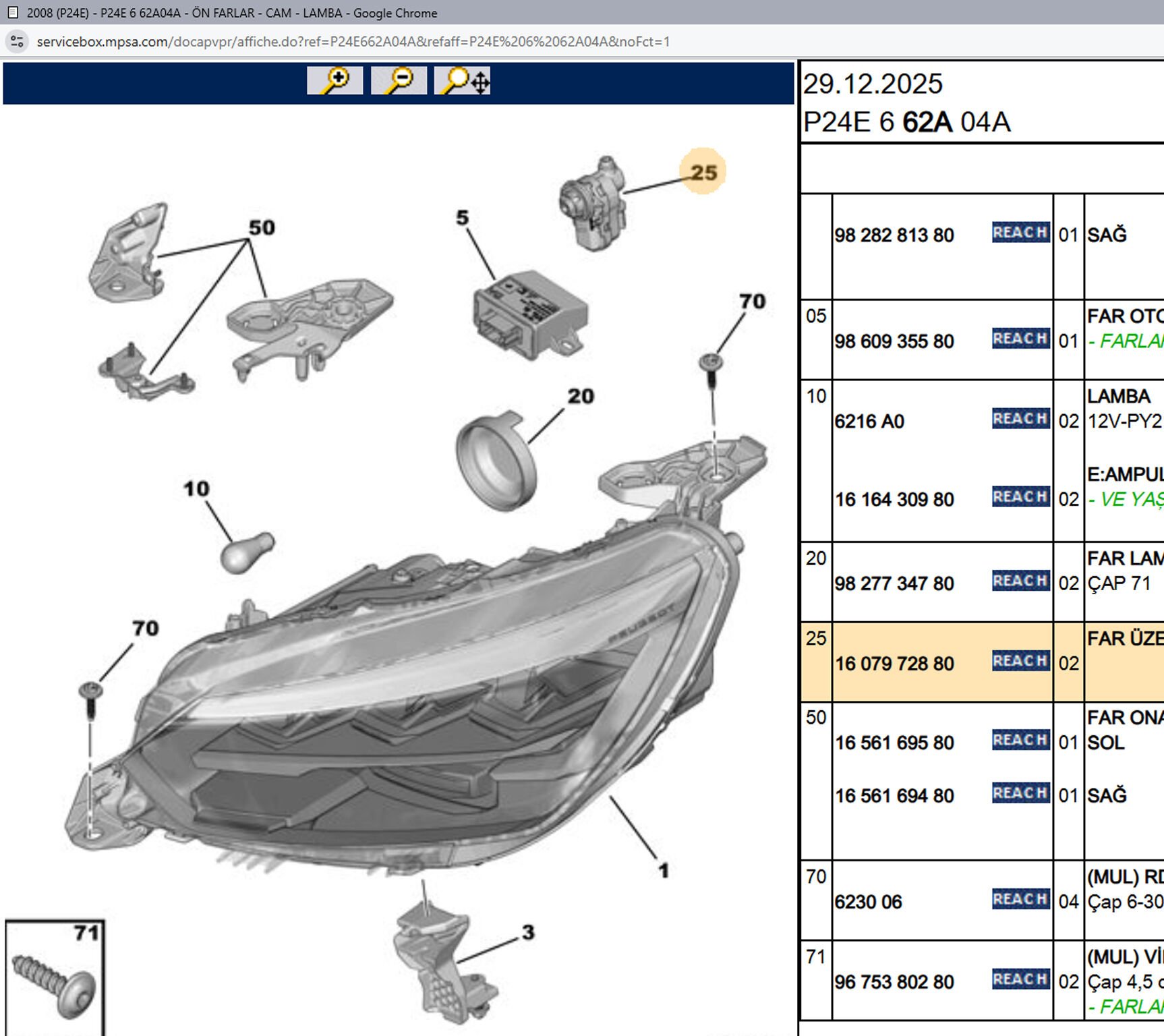The image size is (1164, 1036).
Task: Click REACH badge next to 16 079 728 80
Action: 1020,661
